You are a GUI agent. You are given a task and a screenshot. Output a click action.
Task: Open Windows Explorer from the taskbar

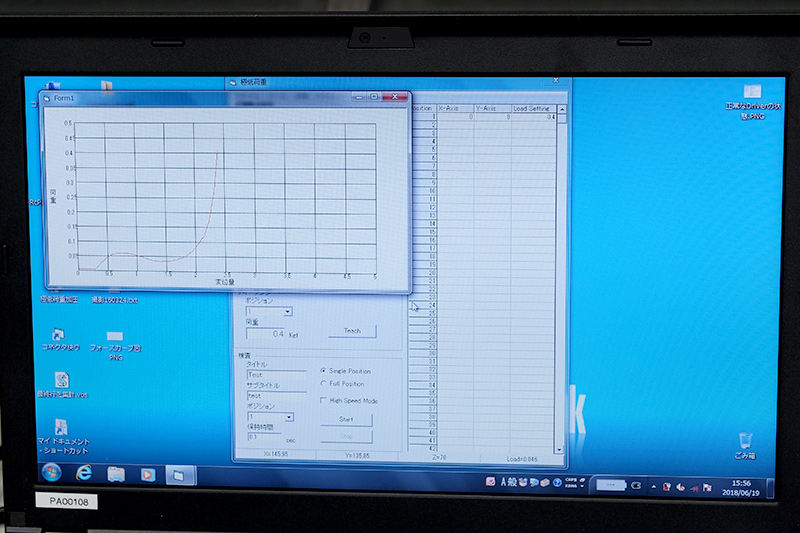coord(116,474)
